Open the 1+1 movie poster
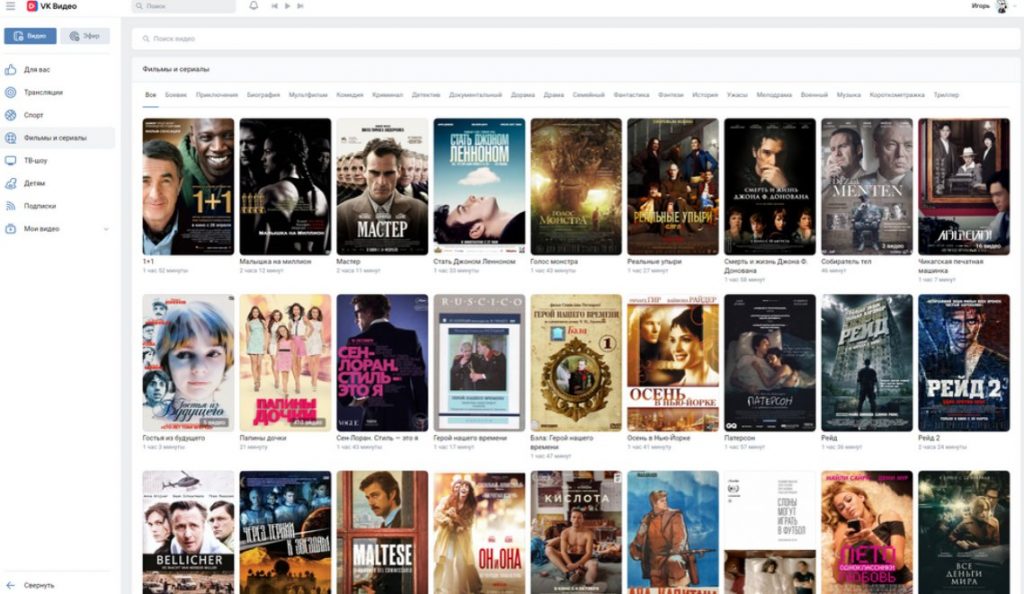 [188, 187]
